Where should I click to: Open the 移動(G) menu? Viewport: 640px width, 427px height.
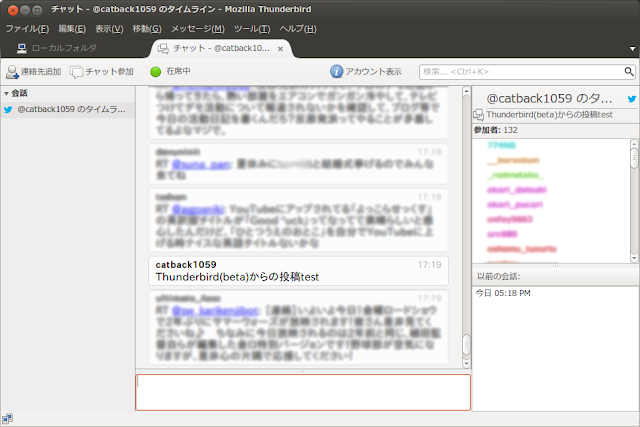(147, 29)
